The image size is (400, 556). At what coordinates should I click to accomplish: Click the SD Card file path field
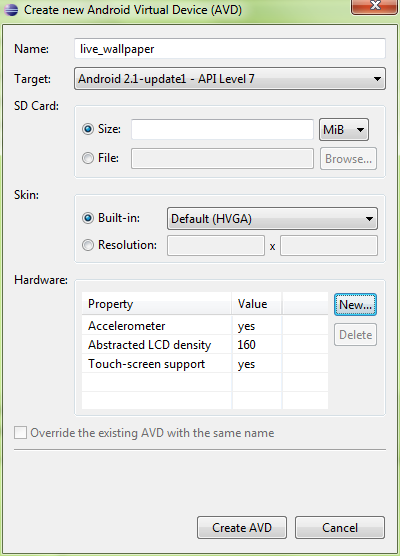pyautogui.click(x=222, y=159)
